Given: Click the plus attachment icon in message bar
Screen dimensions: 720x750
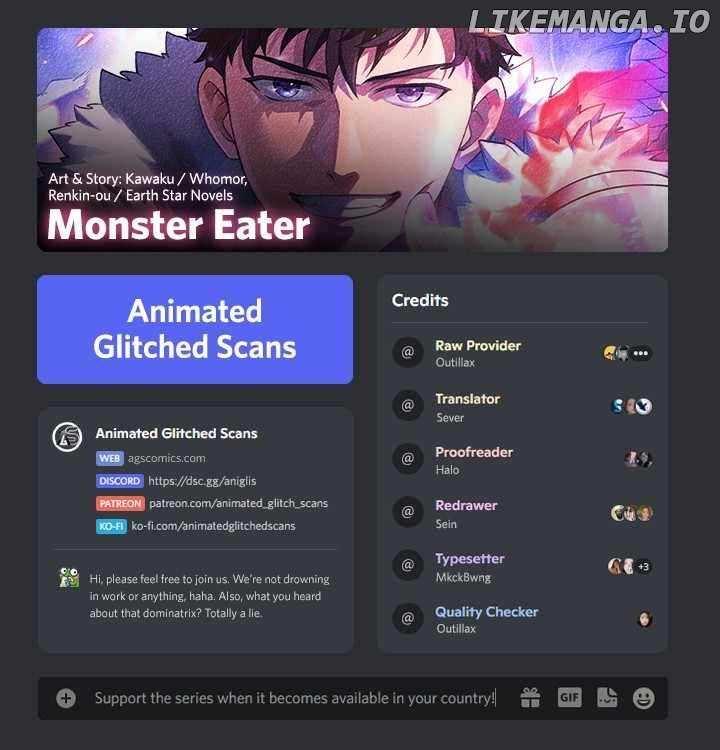Looking at the screenshot, I should coord(66,698).
